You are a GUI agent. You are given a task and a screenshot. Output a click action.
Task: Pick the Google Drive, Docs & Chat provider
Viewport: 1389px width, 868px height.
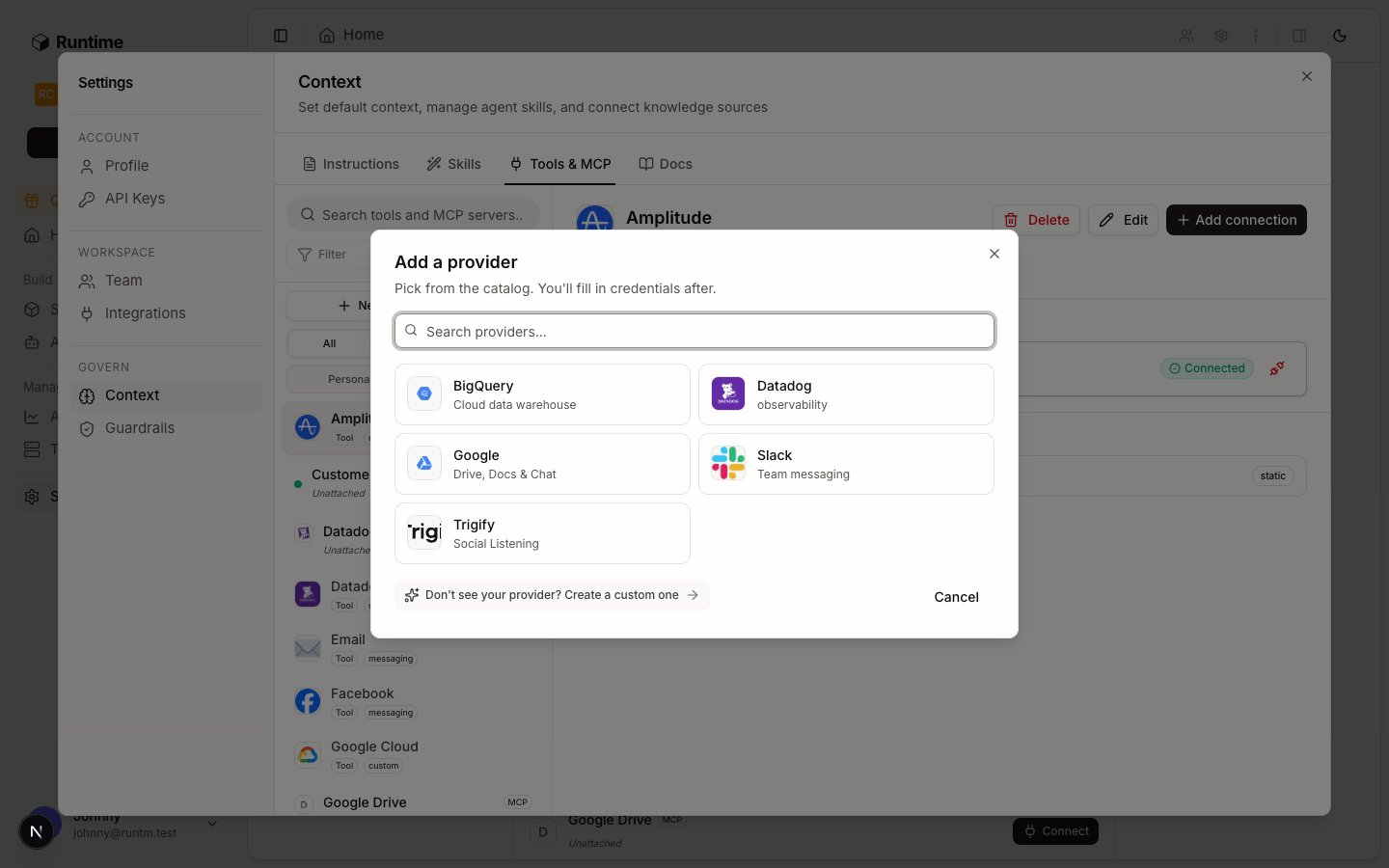(x=542, y=464)
